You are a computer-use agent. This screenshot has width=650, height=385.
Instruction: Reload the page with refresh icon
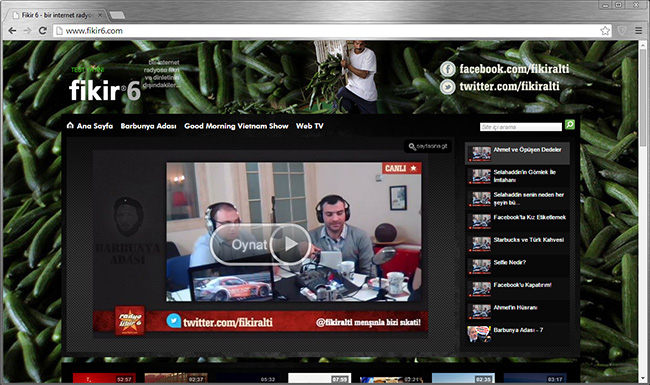42,31
